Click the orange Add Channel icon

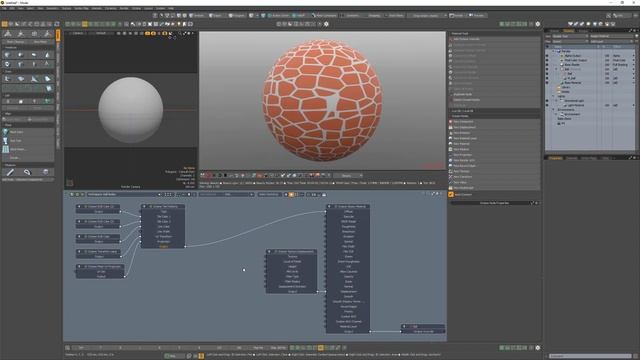point(451,195)
